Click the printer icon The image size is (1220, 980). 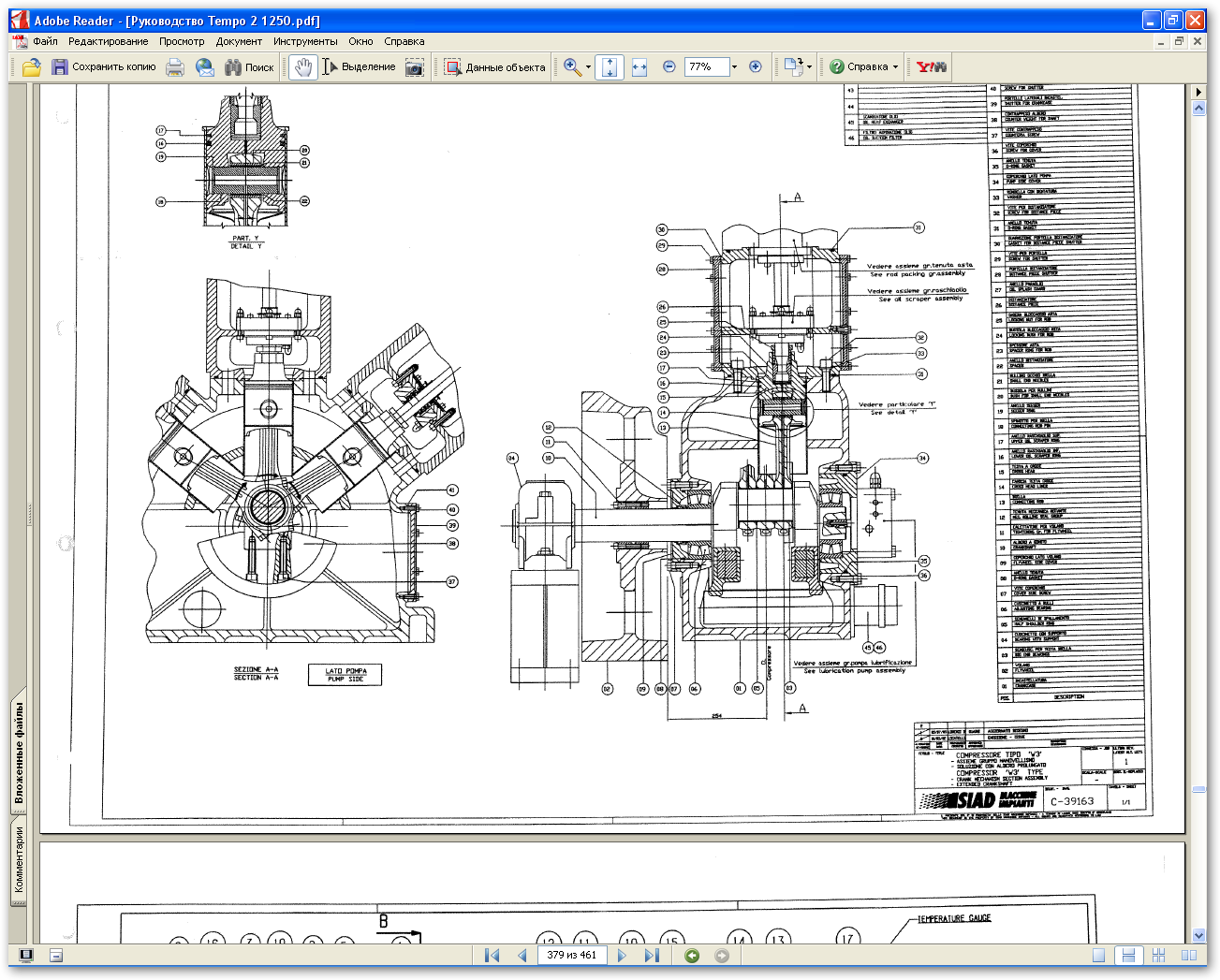[175, 66]
